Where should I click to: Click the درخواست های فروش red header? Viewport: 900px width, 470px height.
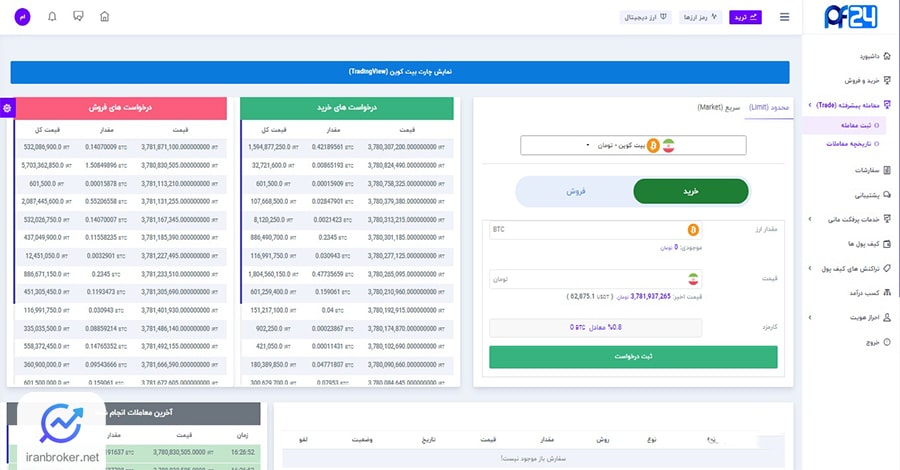[x=120, y=108]
